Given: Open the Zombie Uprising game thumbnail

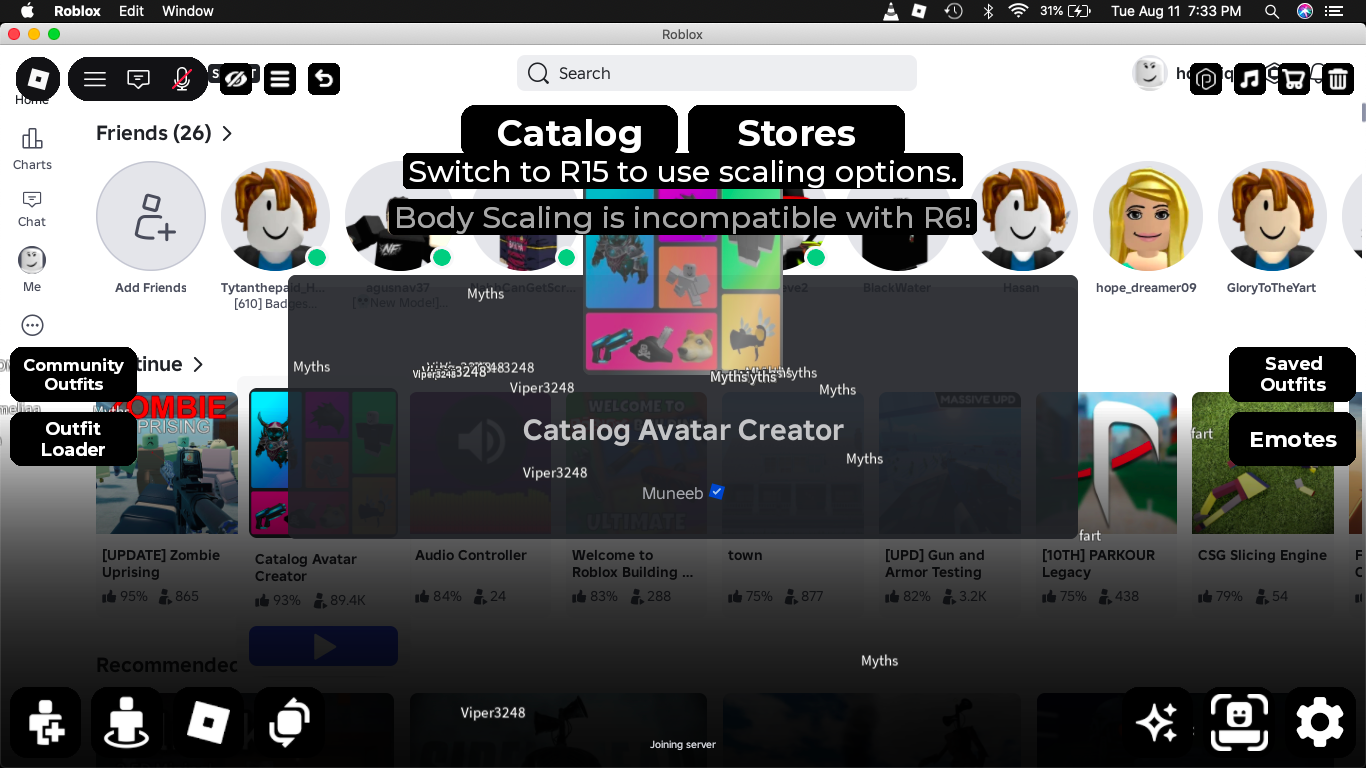Looking at the screenshot, I should (x=167, y=462).
